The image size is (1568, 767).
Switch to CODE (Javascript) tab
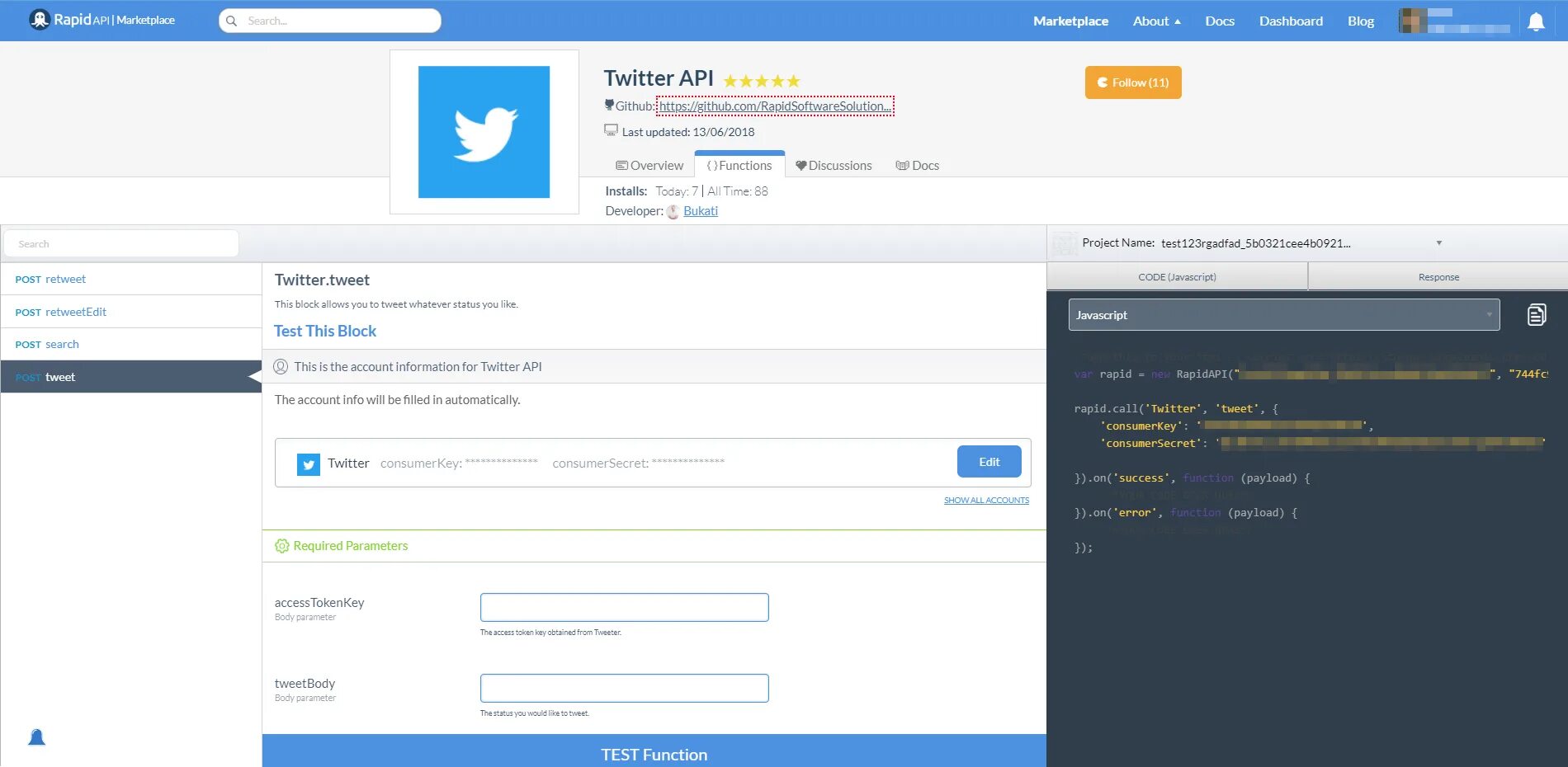pyautogui.click(x=1177, y=277)
